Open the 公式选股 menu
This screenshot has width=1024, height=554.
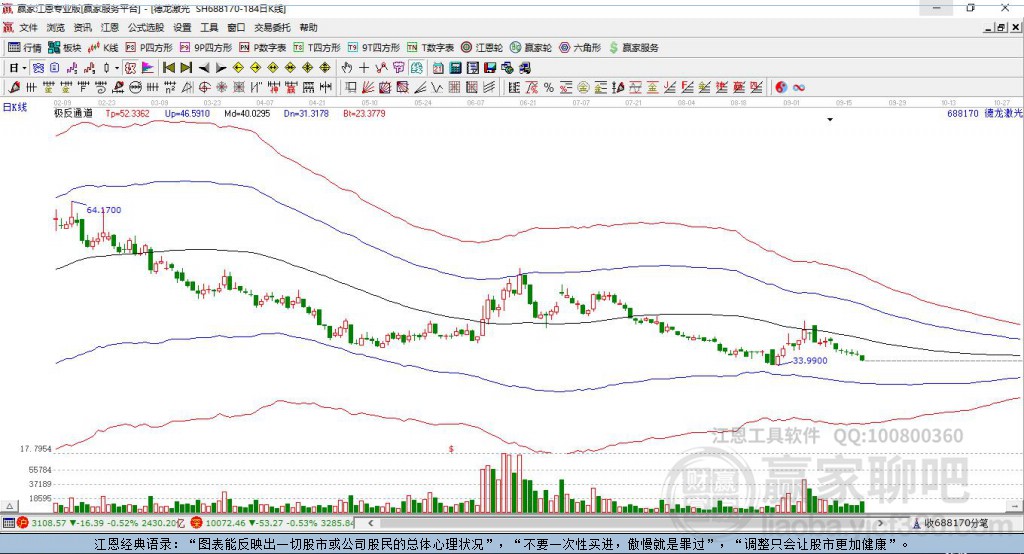(146, 27)
